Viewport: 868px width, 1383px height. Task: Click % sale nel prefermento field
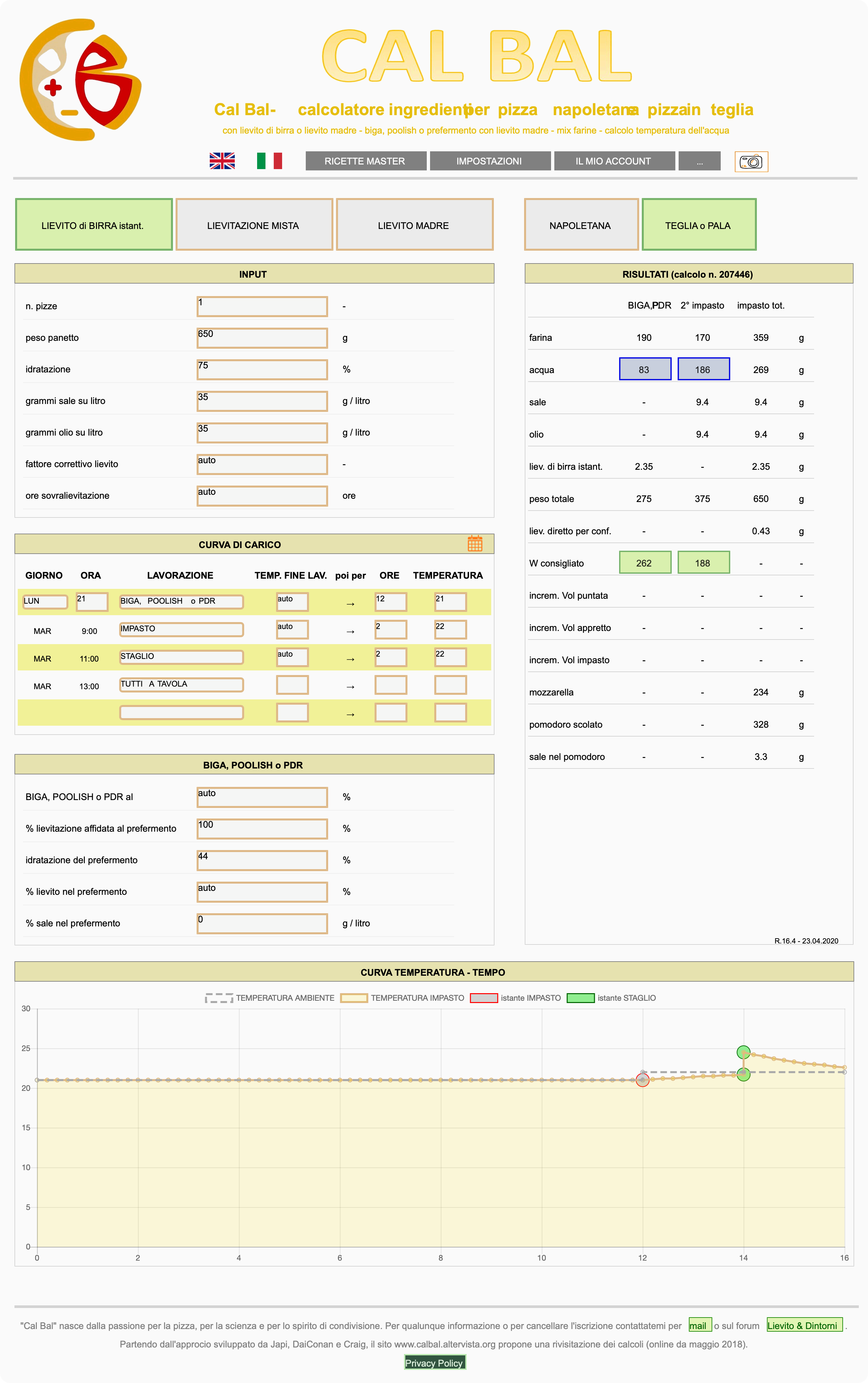pyautogui.click(x=262, y=923)
